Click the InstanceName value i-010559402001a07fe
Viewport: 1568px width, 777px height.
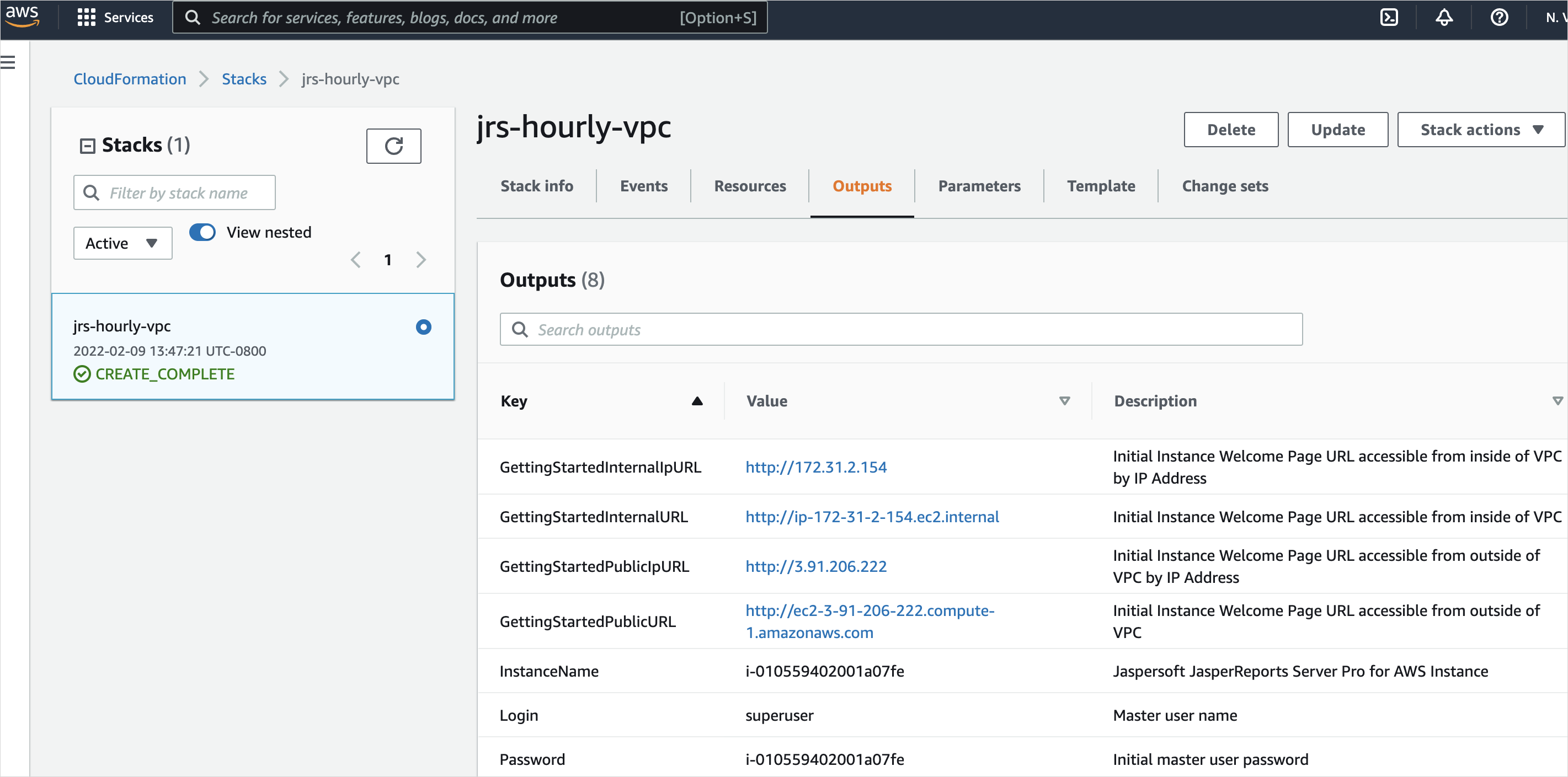click(x=824, y=672)
